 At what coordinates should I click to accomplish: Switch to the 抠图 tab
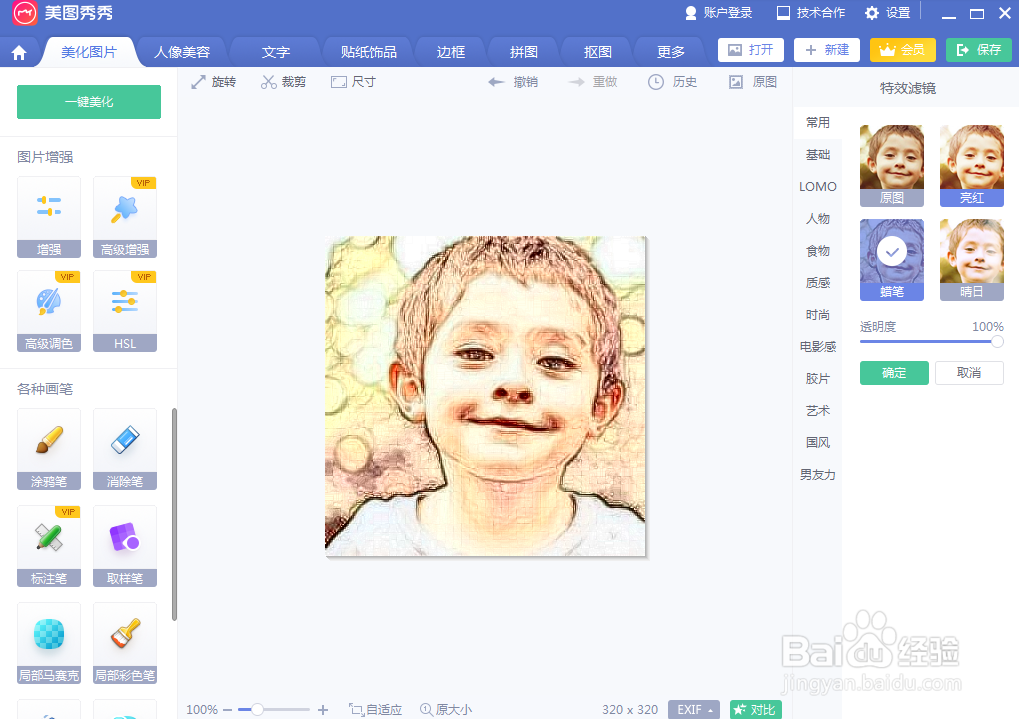click(597, 52)
